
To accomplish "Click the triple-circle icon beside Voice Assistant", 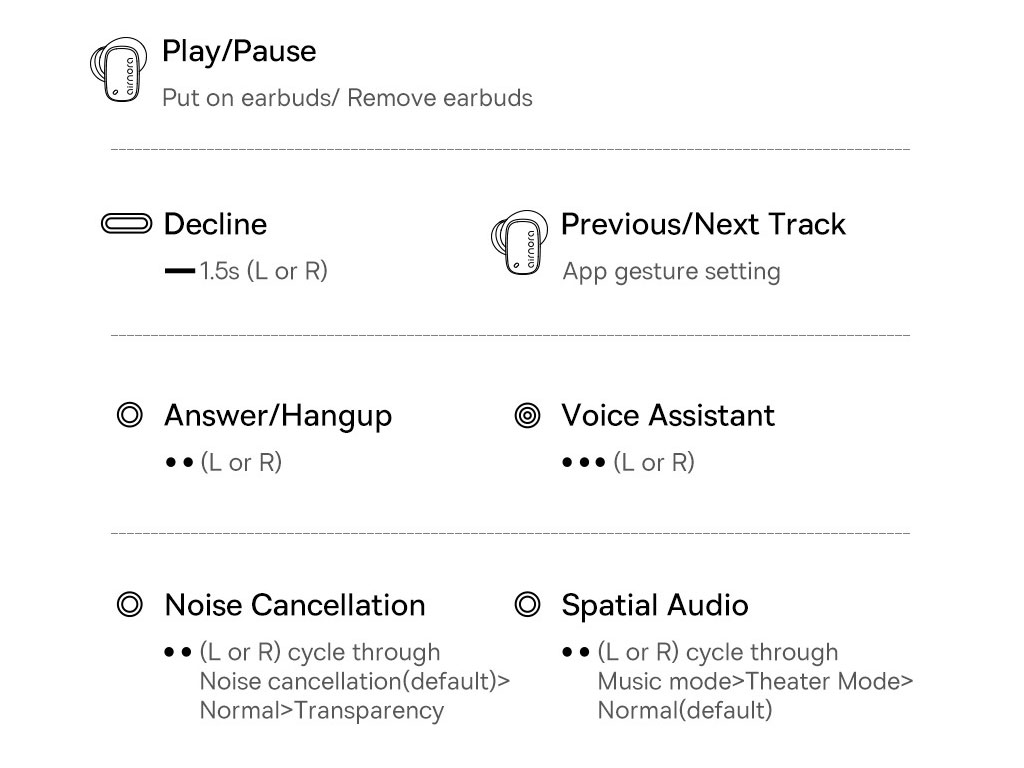I will [x=527, y=415].
